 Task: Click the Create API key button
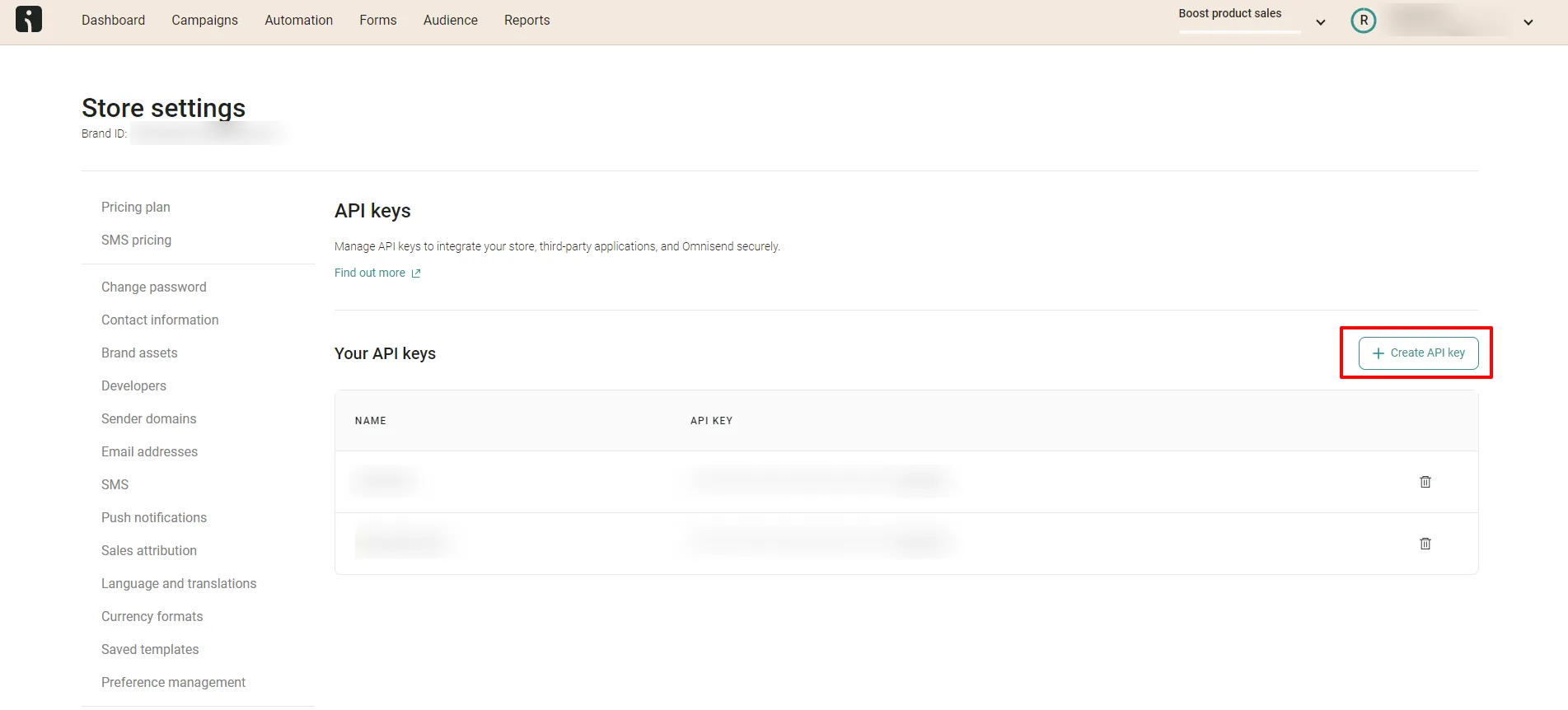pyautogui.click(x=1418, y=353)
